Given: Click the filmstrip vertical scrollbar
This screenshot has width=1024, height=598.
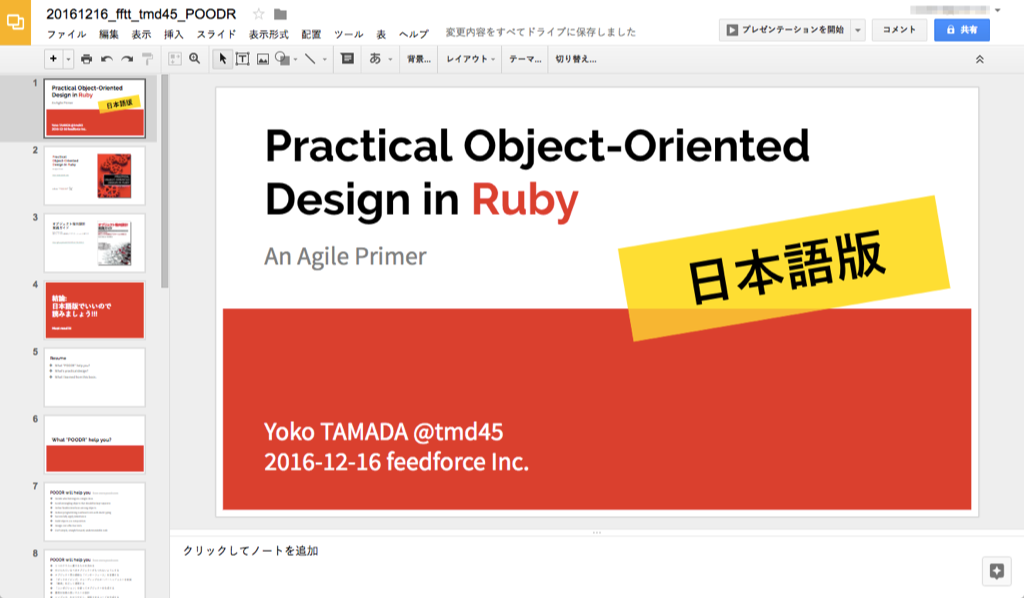Looking at the screenshot, I should 165,181.
